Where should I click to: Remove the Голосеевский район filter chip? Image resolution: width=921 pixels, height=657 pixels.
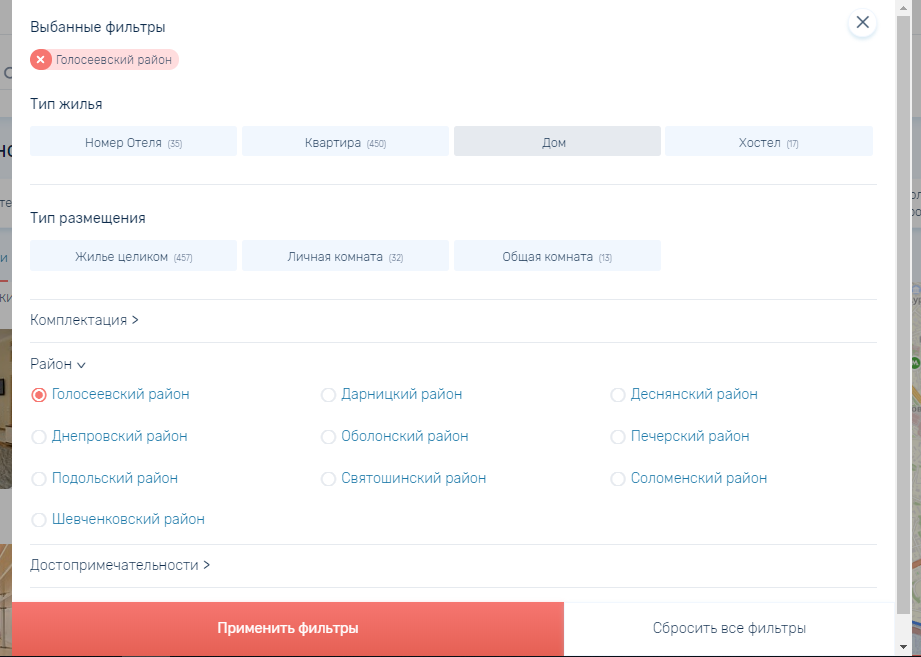pyautogui.click(x=41, y=59)
